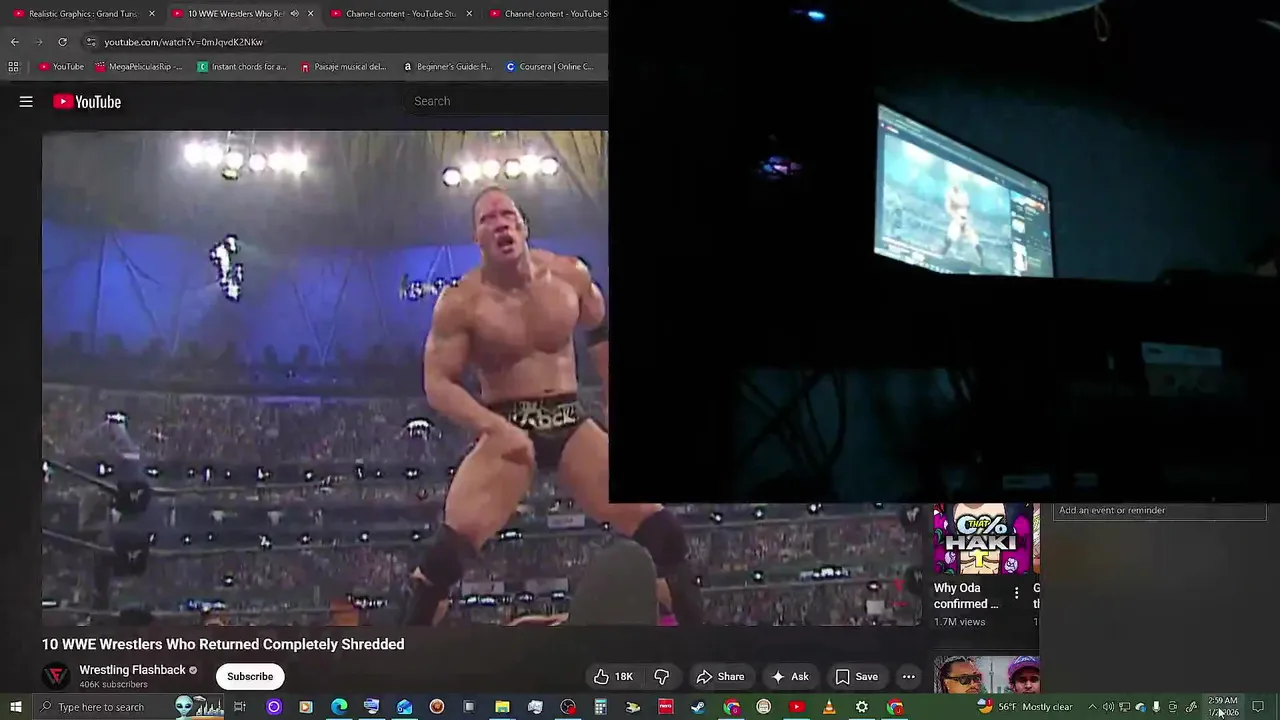Open the YouTube bookmark
Screen dimensions: 1280x720
[61, 67]
